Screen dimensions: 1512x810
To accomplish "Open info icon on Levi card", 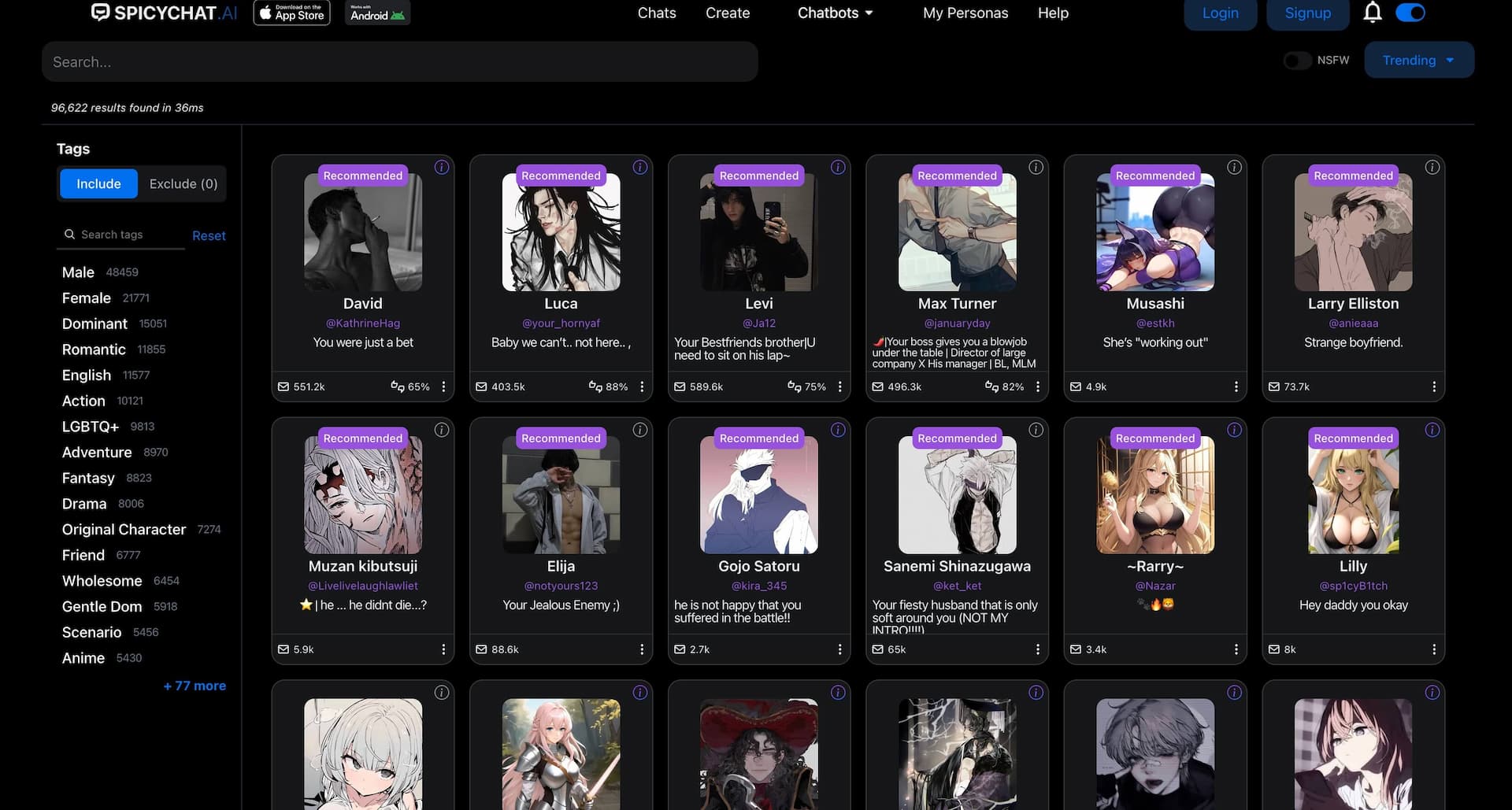I will 838,168.
